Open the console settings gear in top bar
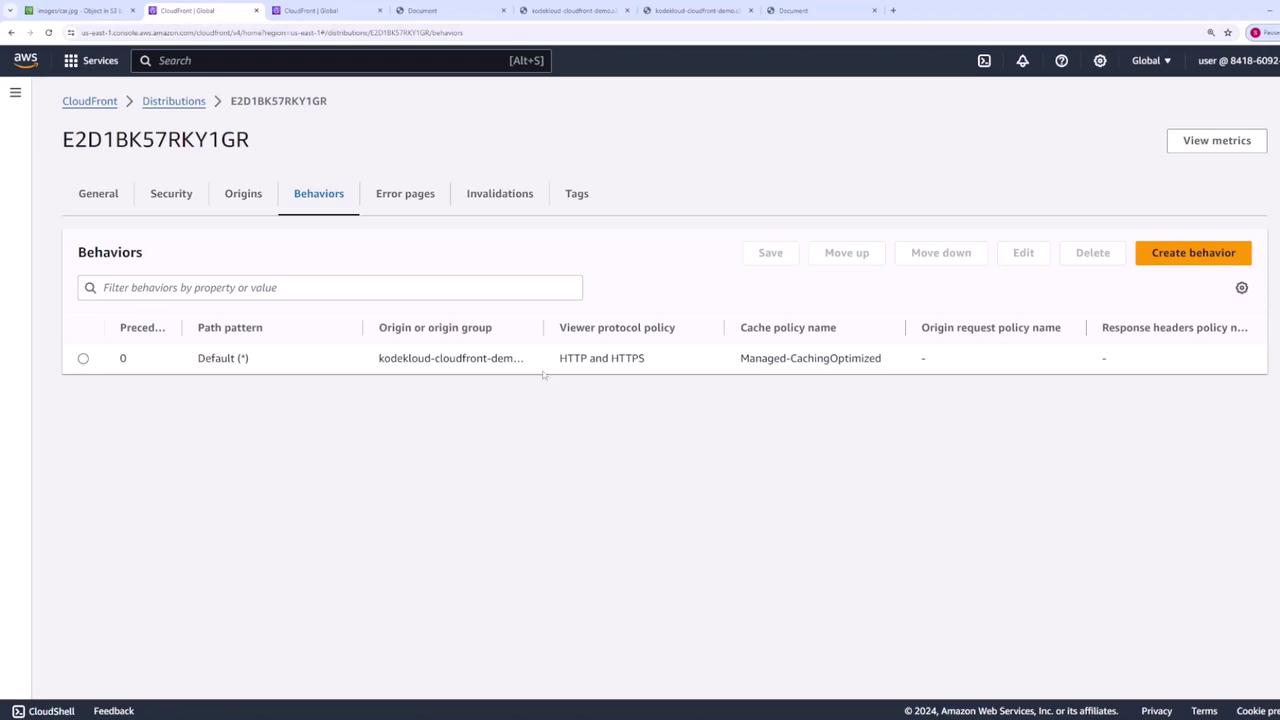The height and width of the screenshot is (720, 1280). pyautogui.click(x=1100, y=60)
